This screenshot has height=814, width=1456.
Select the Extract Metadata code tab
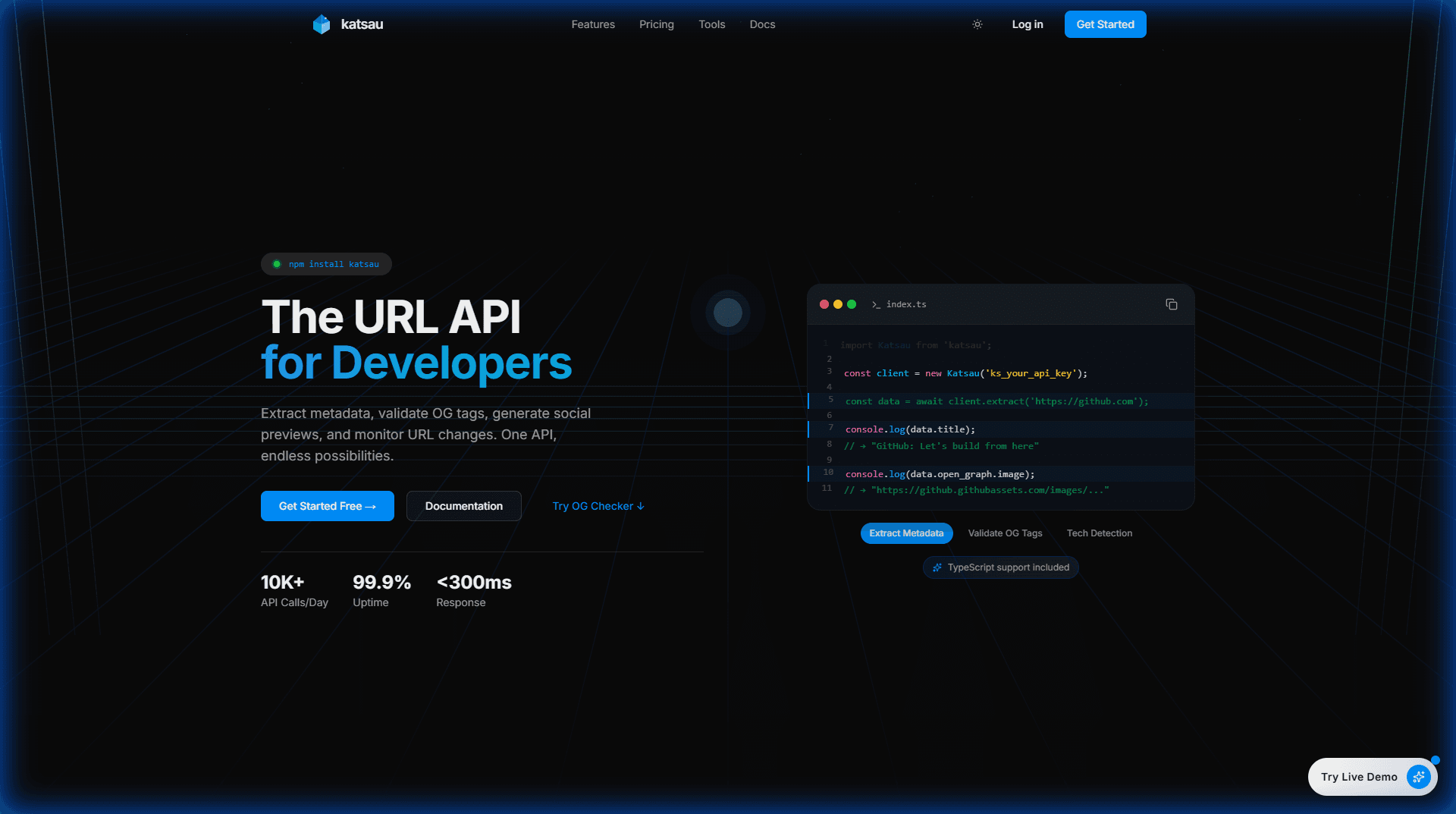coord(906,533)
